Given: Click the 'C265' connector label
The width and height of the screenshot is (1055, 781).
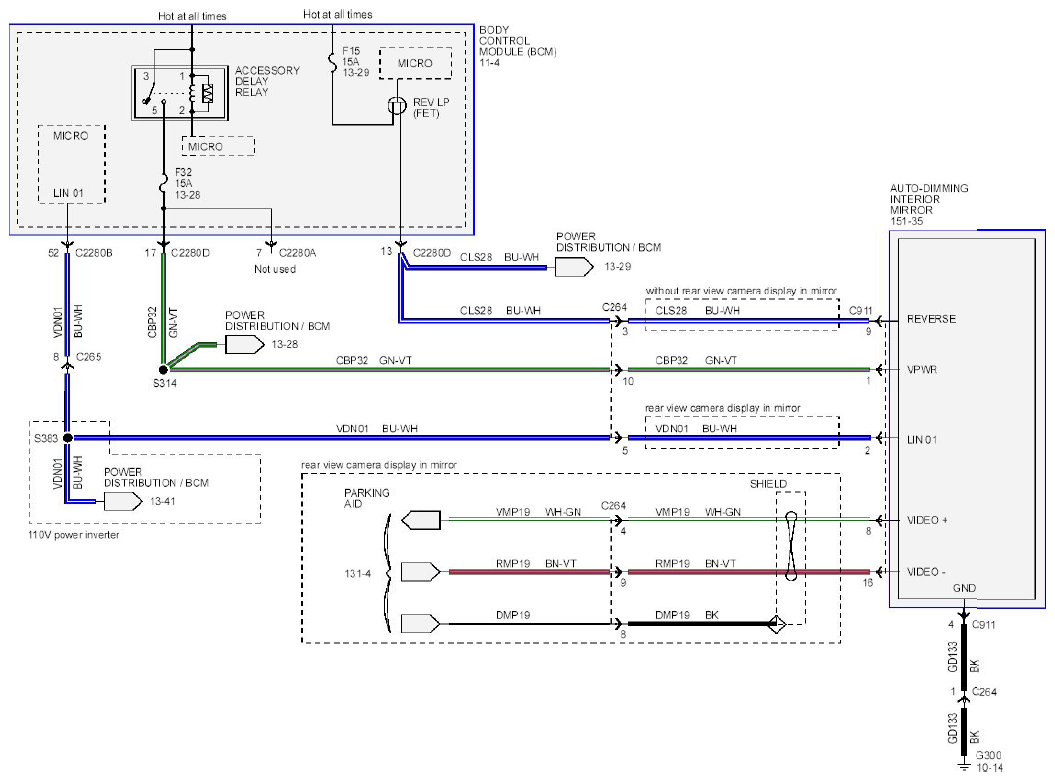Looking at the screenshot, I should pos(89,357).
